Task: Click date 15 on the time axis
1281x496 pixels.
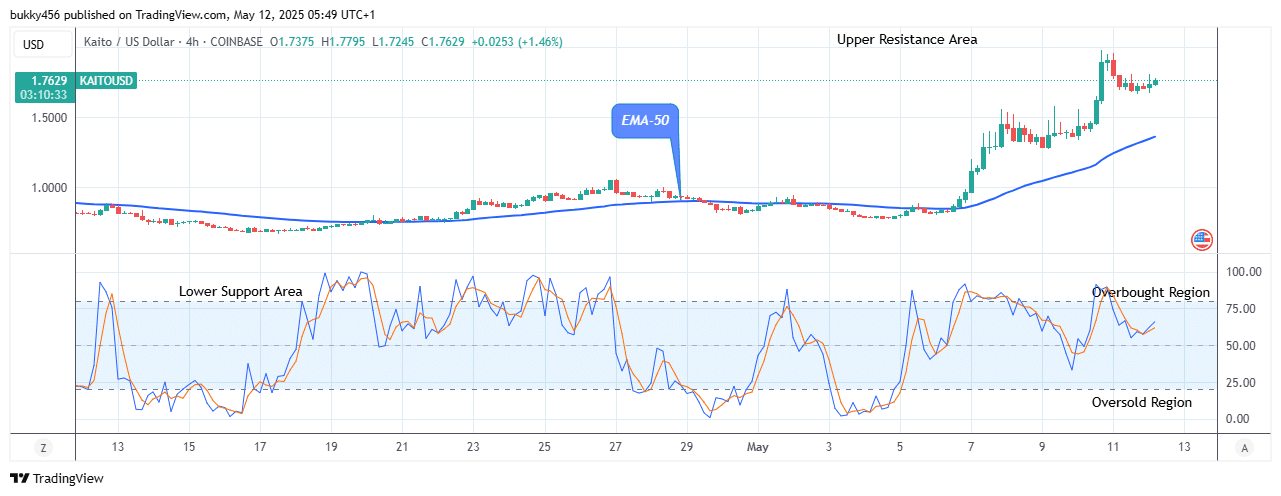Action: [x=189, y=447]
